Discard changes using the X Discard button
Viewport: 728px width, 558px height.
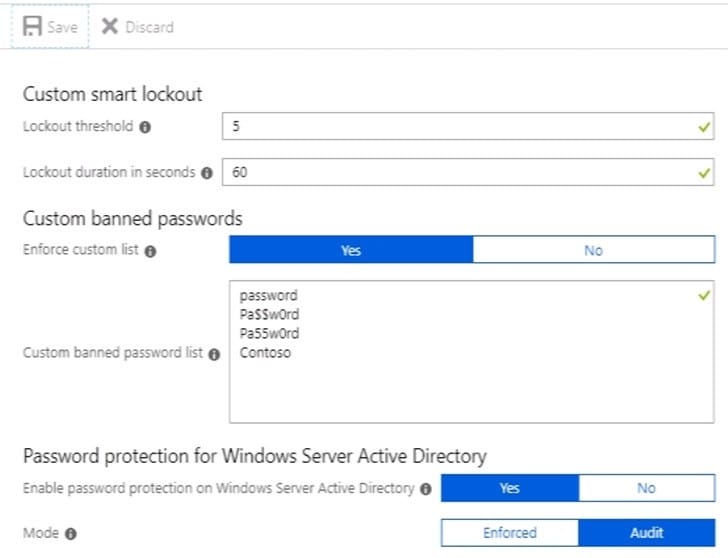click(138, 27)
